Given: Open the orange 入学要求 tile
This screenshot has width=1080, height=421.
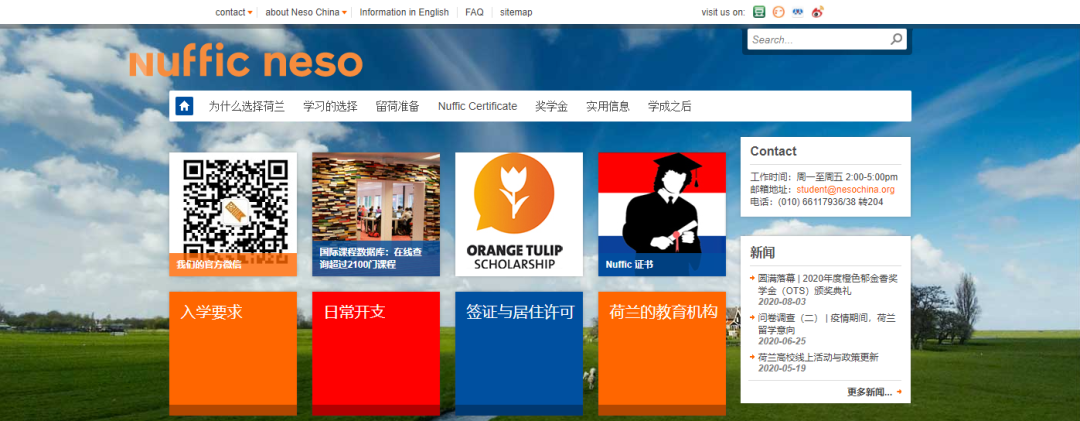Looking at the screenshot, I should click(233, 353).
